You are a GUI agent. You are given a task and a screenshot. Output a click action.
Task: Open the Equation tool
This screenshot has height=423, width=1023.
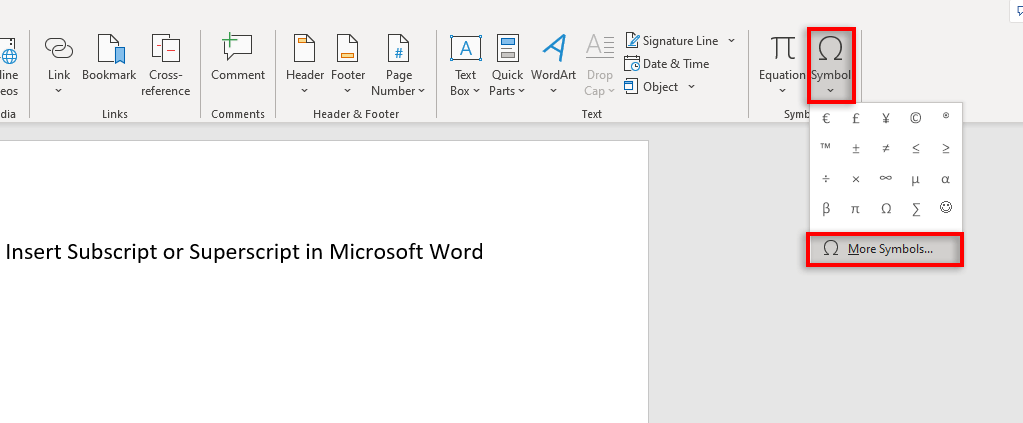[x=782, y=52]
